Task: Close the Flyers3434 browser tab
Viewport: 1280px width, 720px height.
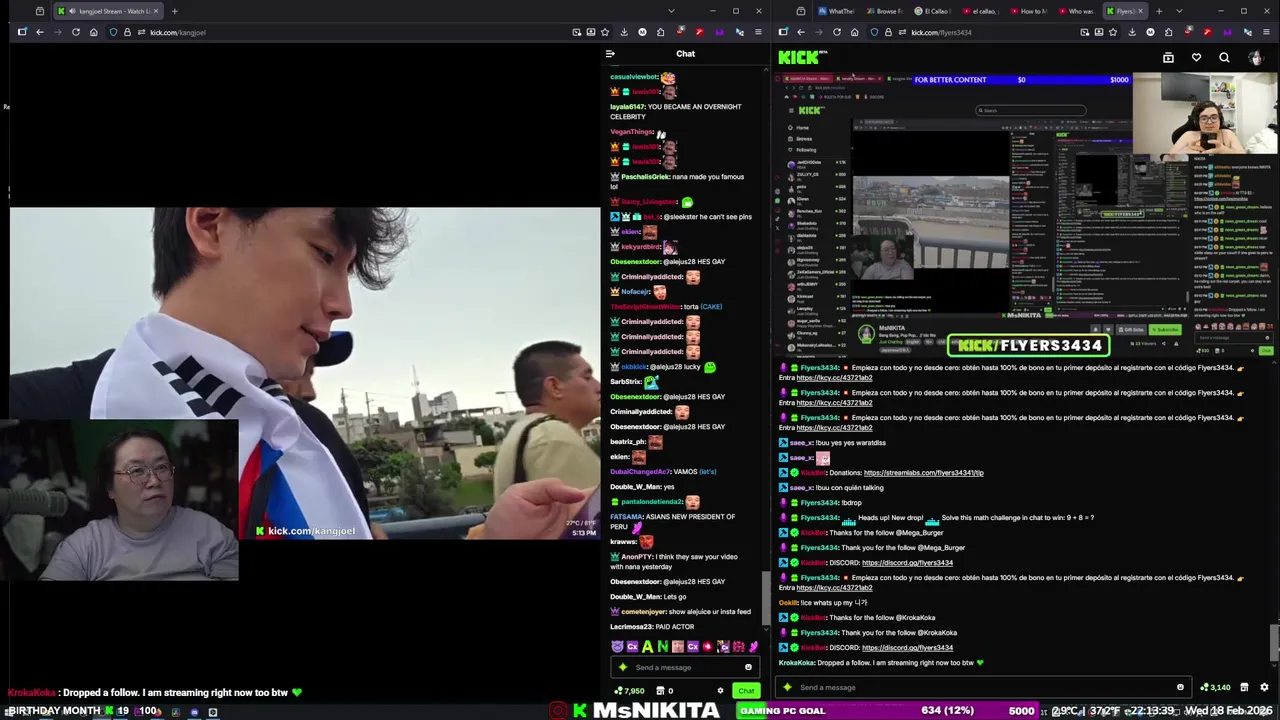Action: click(1140, 11)
